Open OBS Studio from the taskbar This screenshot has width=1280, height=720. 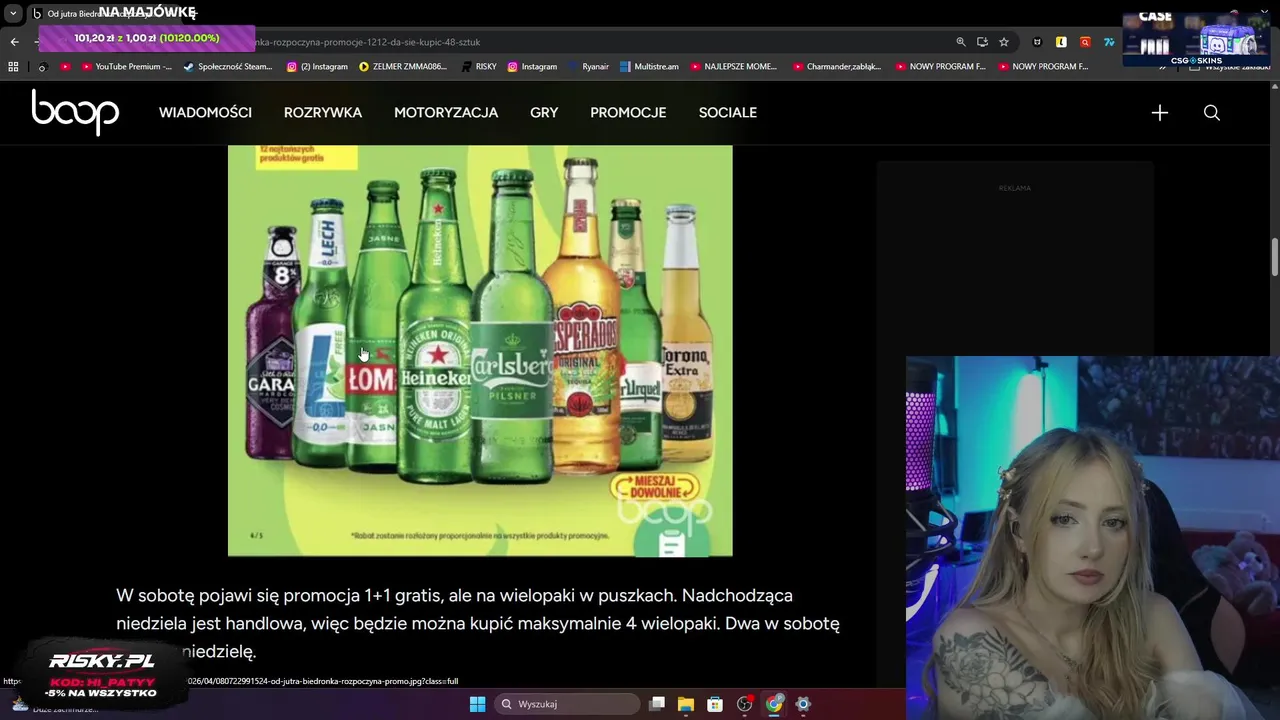pos(744,704)
